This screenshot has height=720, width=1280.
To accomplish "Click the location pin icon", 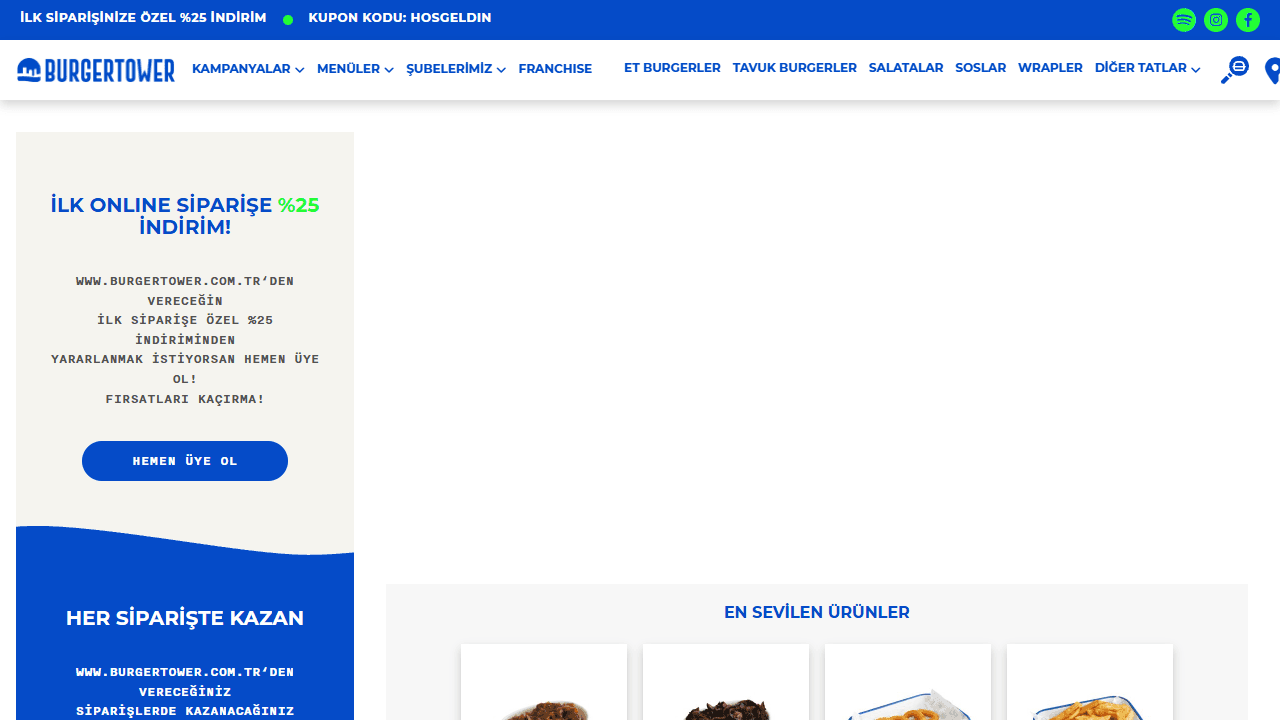I will tap(1272, 71).
